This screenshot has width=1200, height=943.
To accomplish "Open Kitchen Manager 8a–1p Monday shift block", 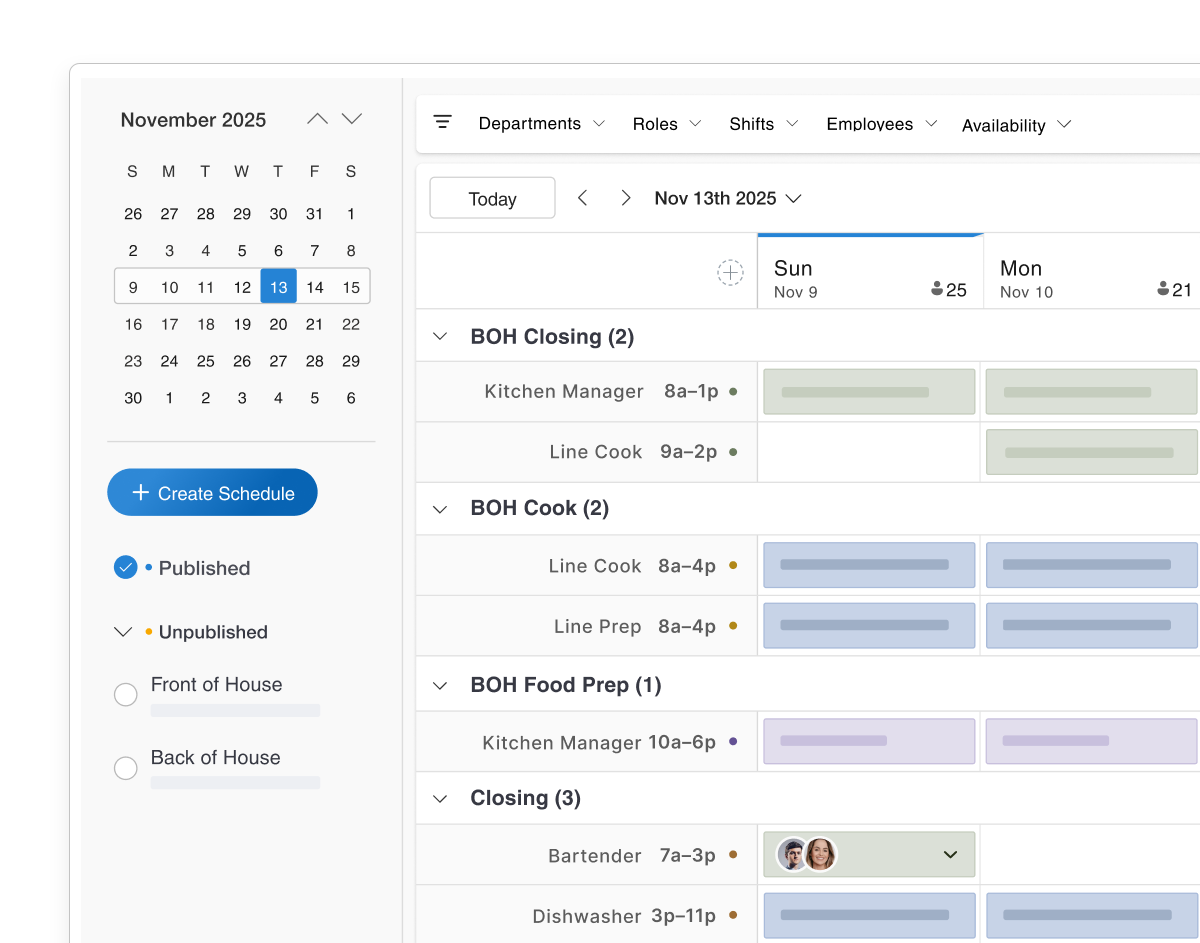I will click(1092, 392).
